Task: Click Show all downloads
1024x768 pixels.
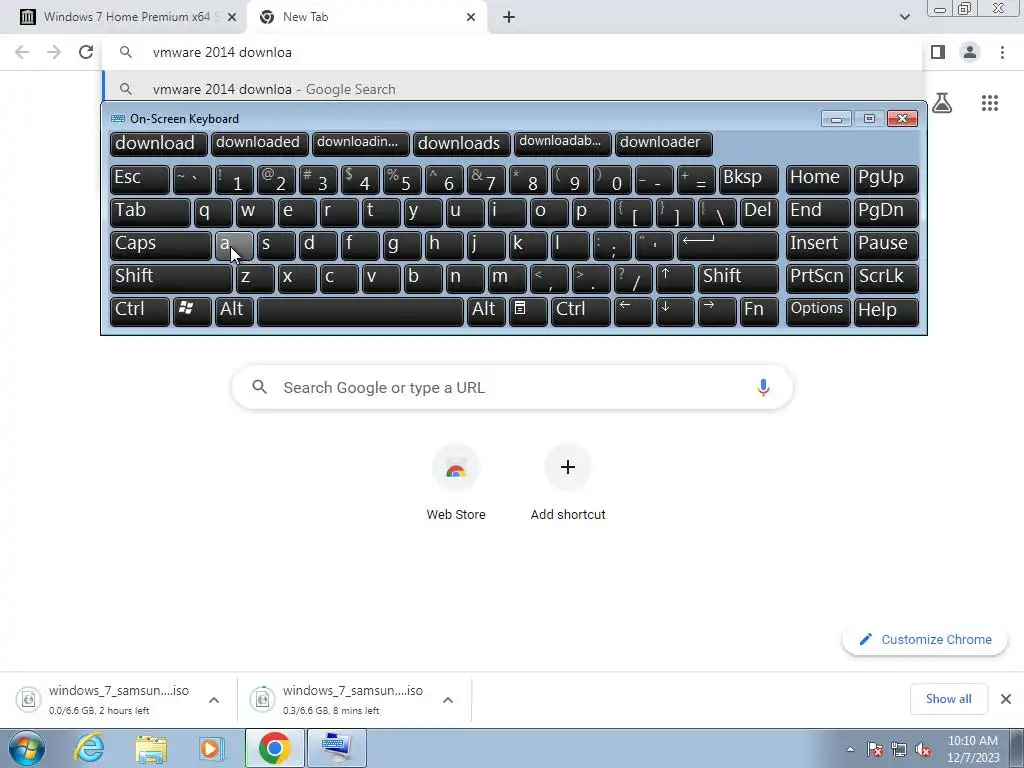Action: click(948, 699)
